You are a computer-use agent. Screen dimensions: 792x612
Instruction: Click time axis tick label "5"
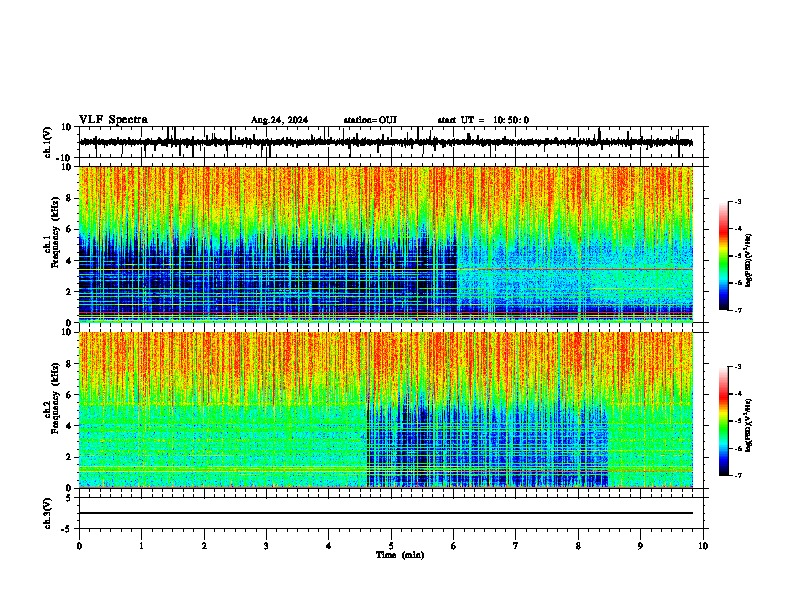391,546
